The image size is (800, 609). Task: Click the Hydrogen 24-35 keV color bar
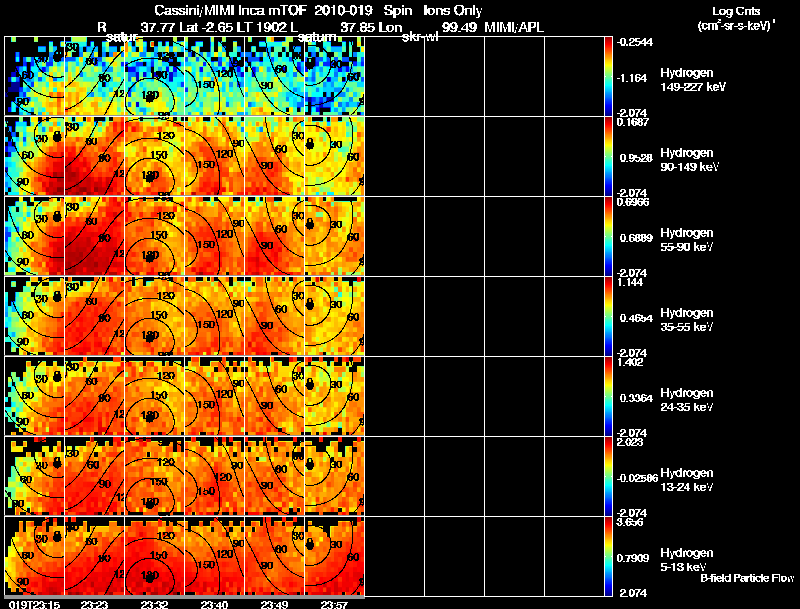[608, 396]
